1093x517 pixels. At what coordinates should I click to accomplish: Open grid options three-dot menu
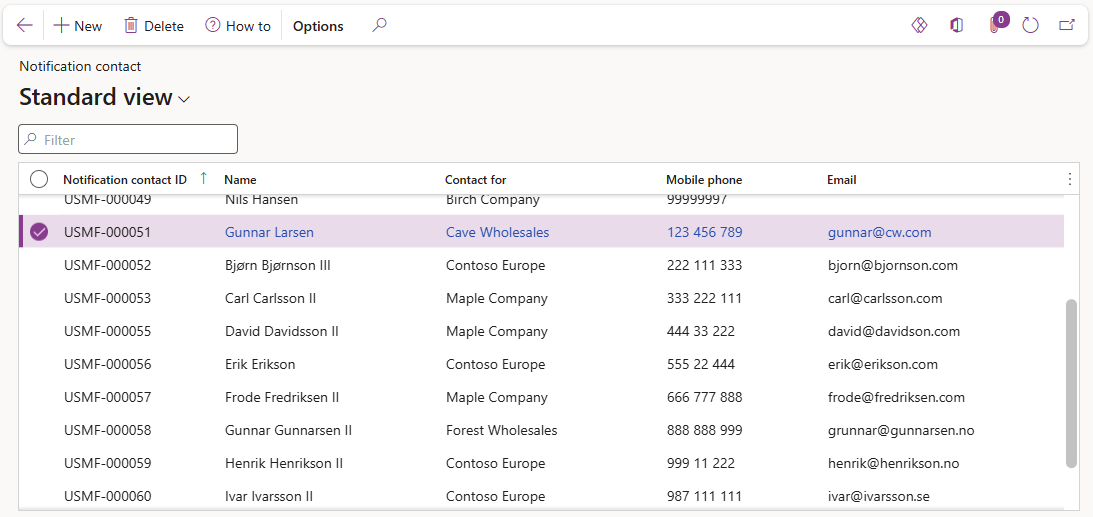point(1069,179)
